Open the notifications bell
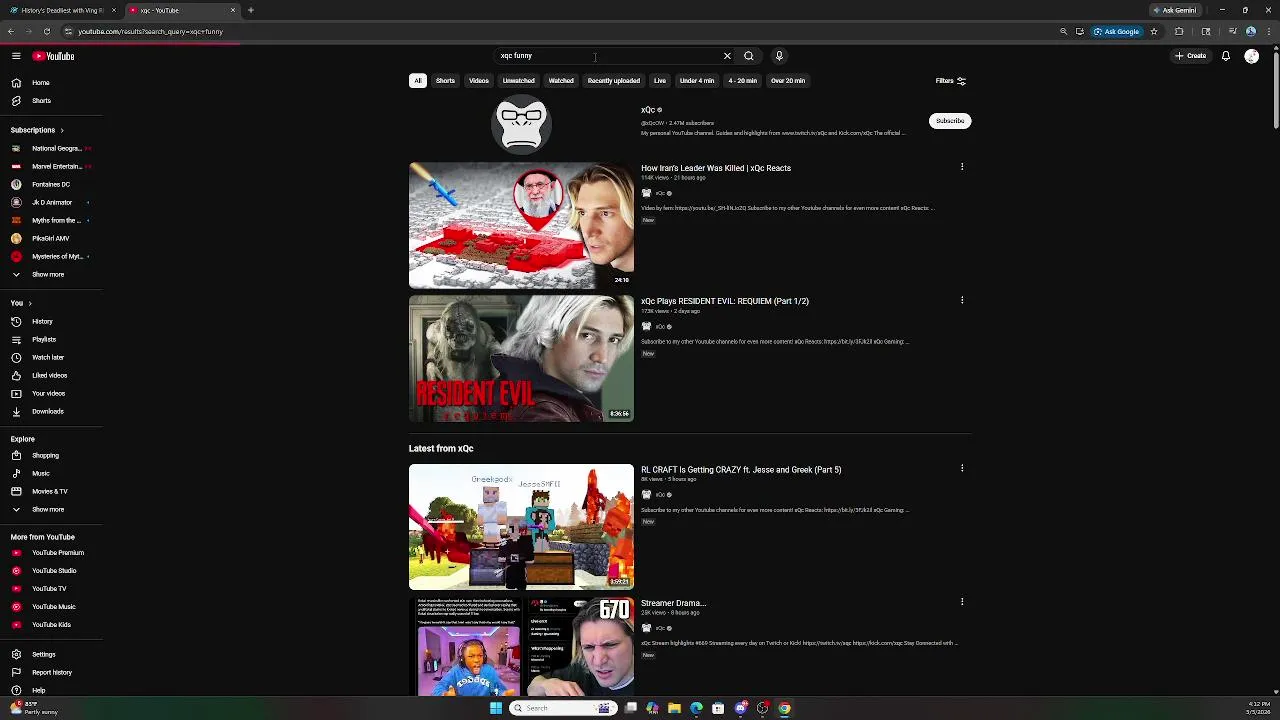Image resolution: width=1280 pixels, height=720 pixels. [1225, 56]
